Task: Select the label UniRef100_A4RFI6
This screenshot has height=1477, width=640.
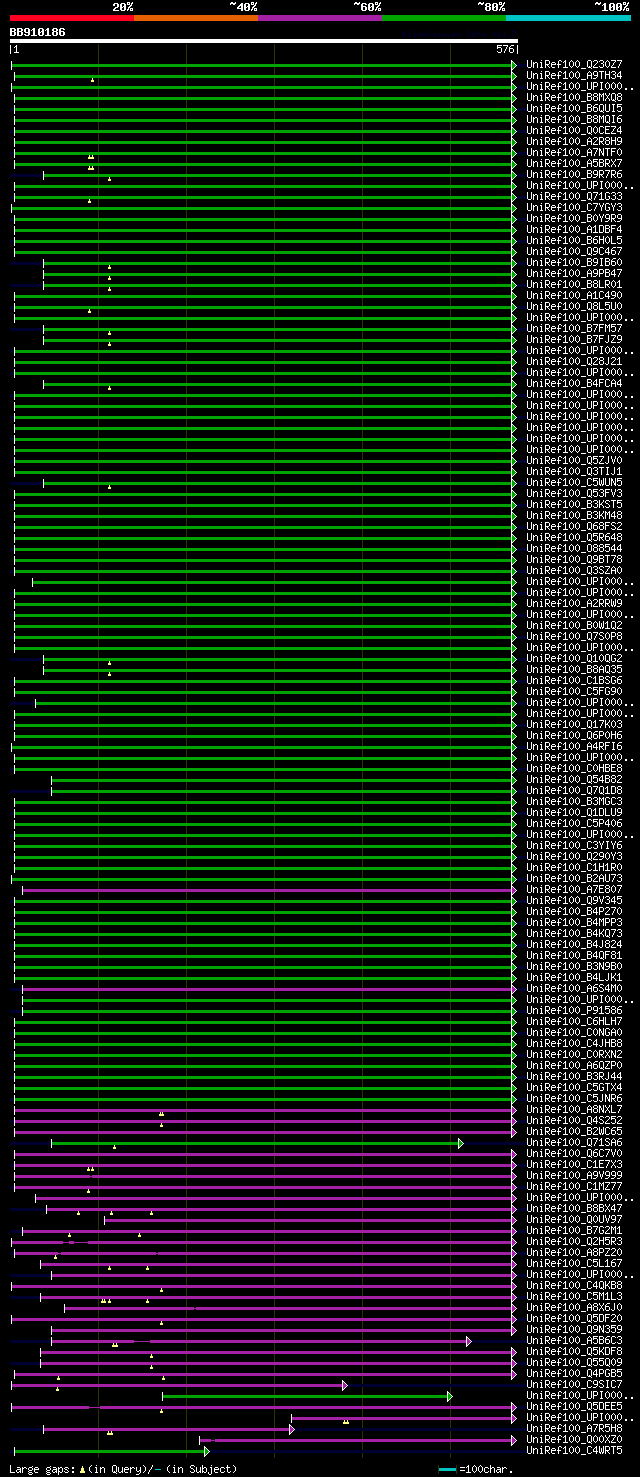Action: coord(574,746)
